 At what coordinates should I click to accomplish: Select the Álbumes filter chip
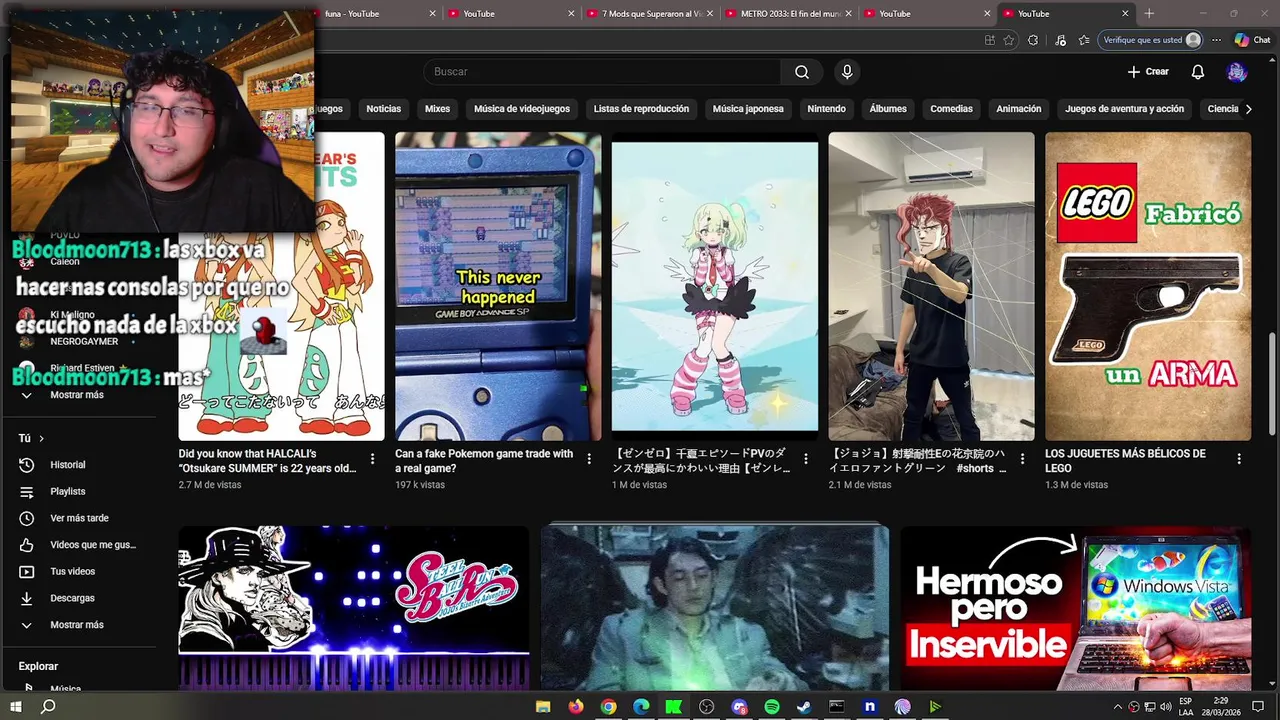(x=888, y=109)
